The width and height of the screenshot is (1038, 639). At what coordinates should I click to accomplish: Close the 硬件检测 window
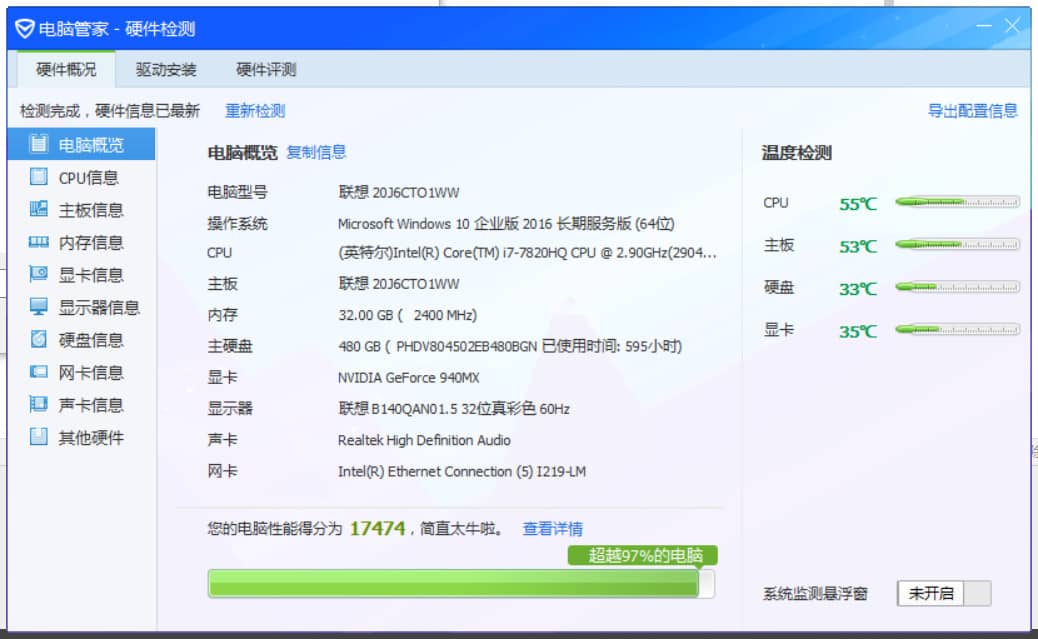(1012, 26)
